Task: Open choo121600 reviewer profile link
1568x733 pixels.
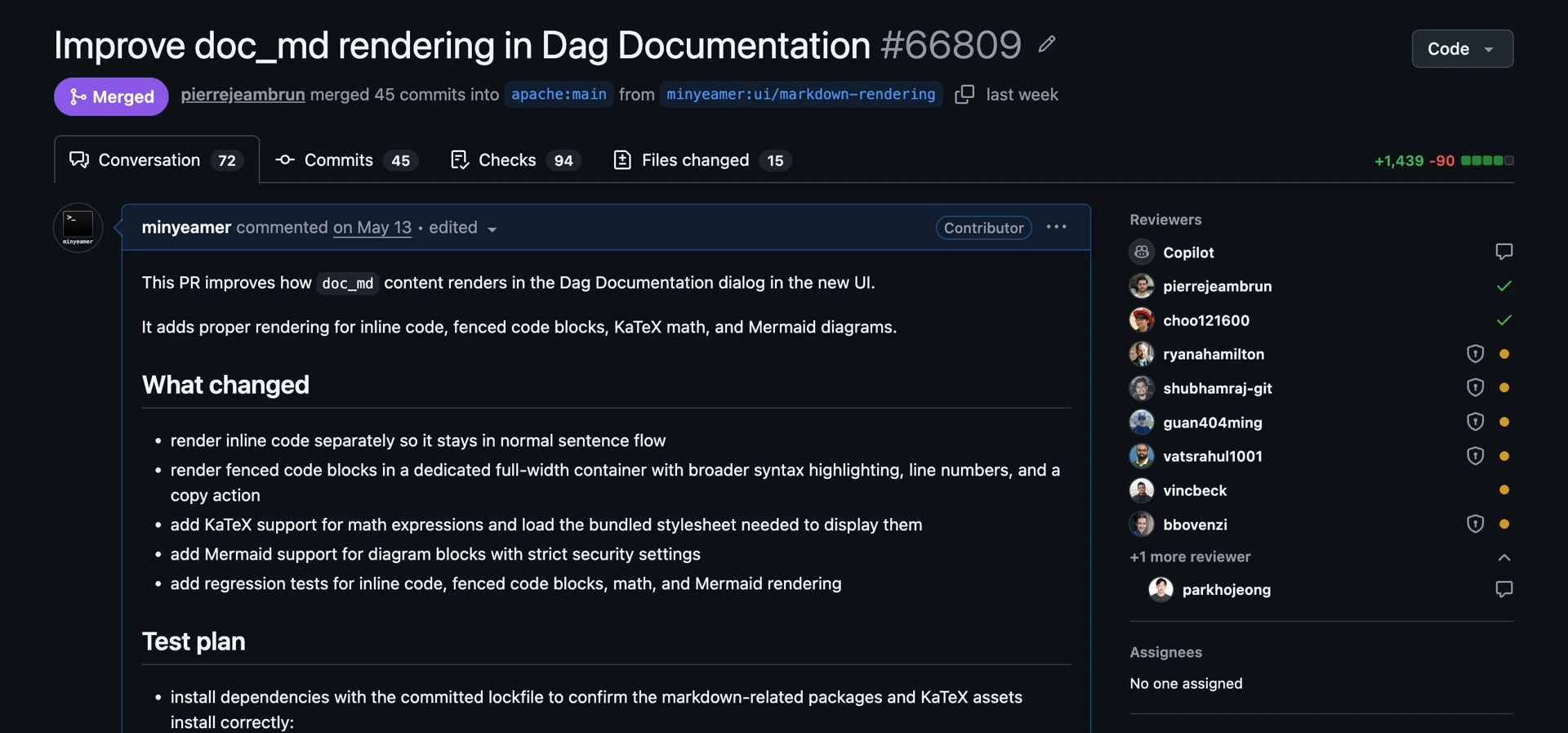Action: coord(1206,320)
